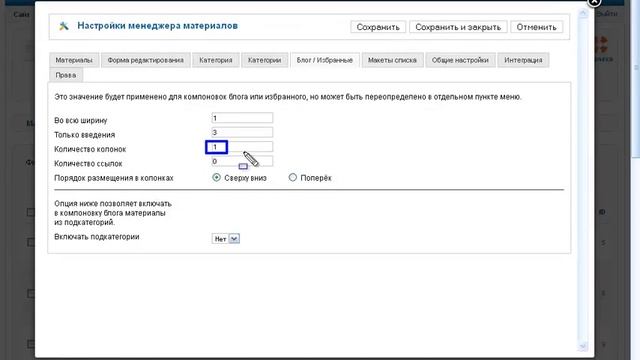Open the Категории tab
The image size is (640, 360).
point(264,60)
